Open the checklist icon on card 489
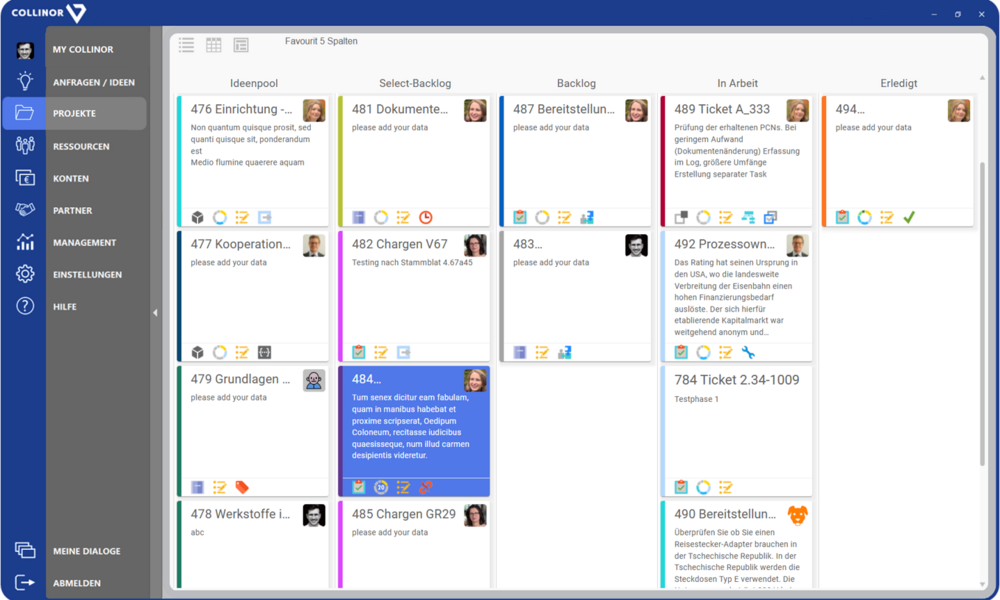The height and width of the screenshot is (600, 1000). tap(725, 217)
